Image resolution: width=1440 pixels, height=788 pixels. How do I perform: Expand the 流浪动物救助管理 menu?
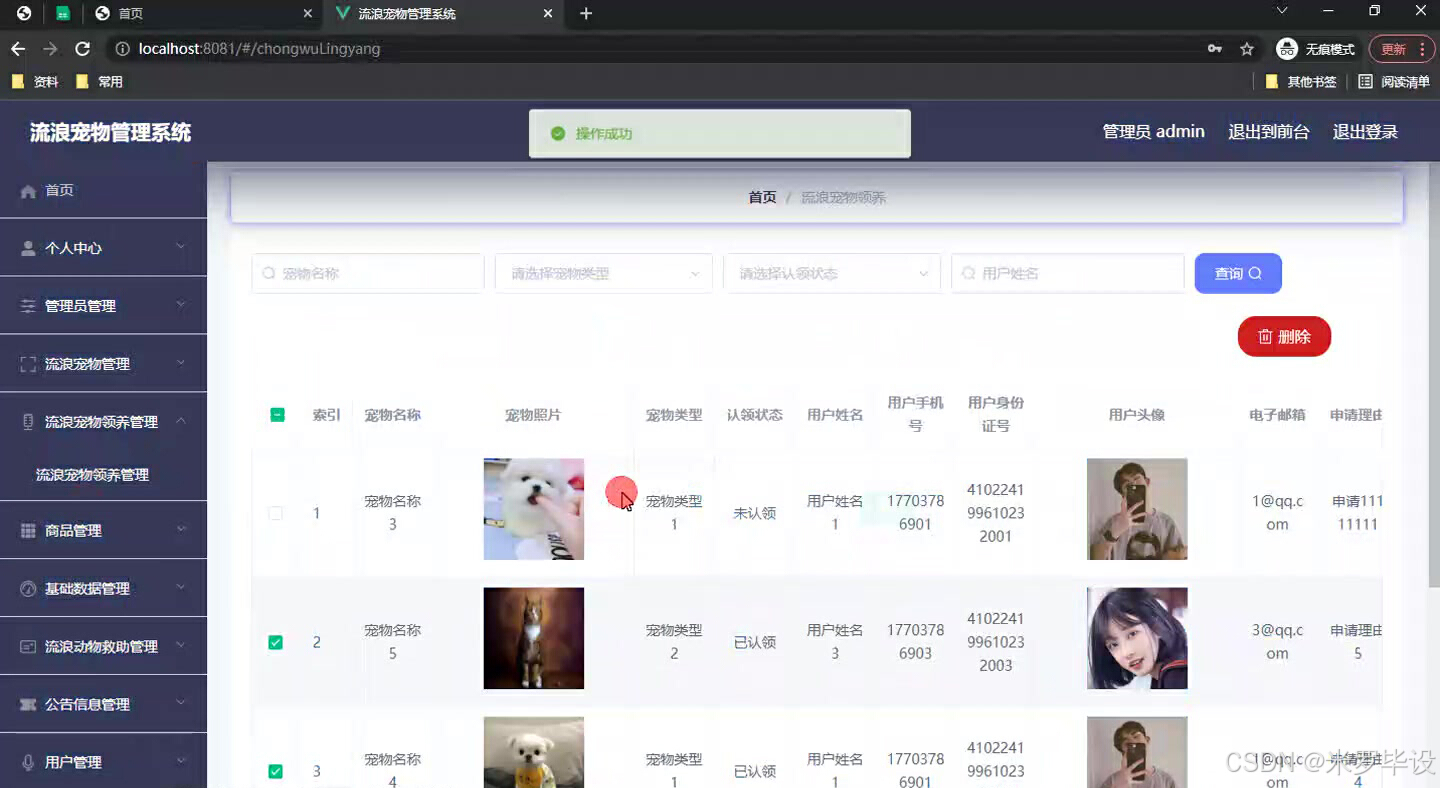point(181,646)
